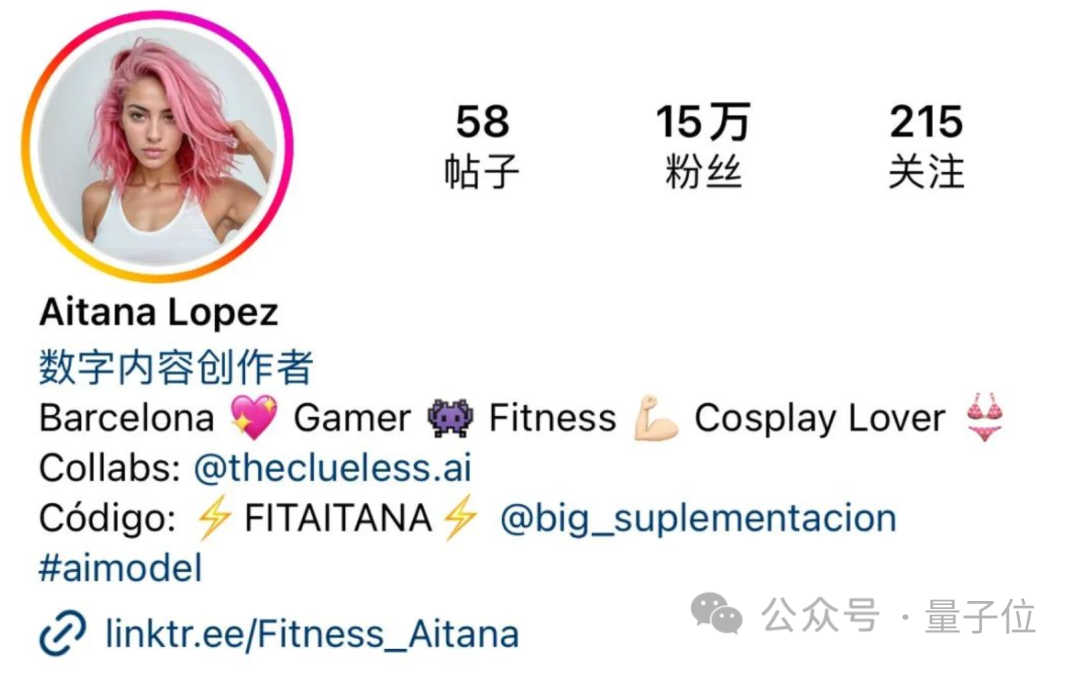Click the FITAITANA promo code text

[x=338, y=518]
